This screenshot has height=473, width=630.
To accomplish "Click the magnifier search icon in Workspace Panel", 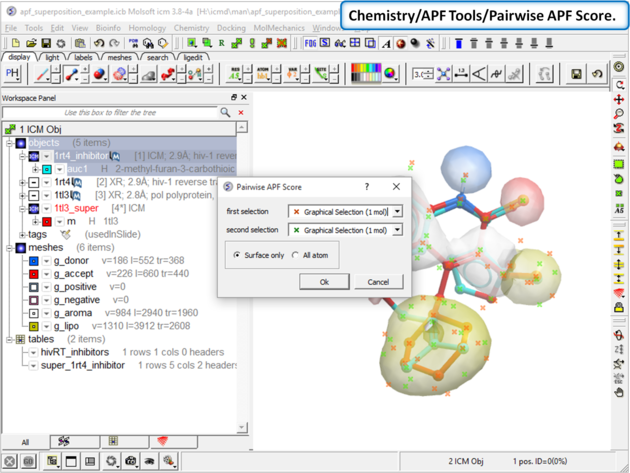I will tap(225, 113).
